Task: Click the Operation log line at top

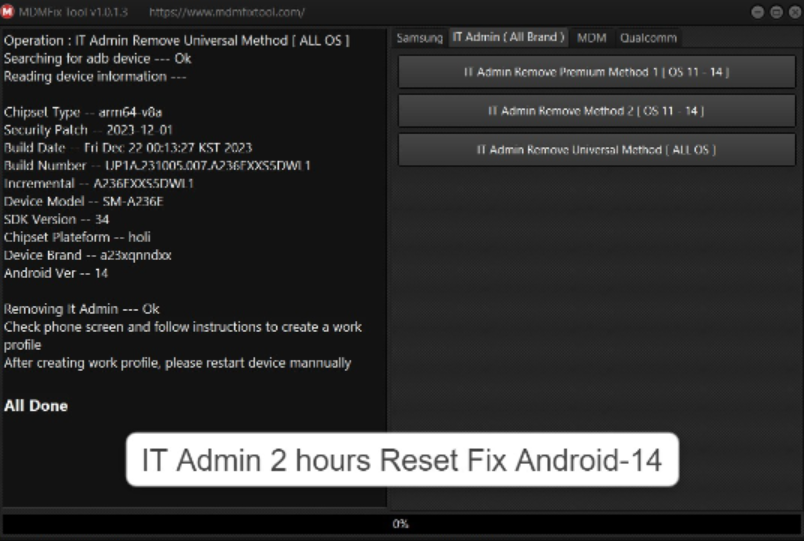Action: (x=176, y=41)
